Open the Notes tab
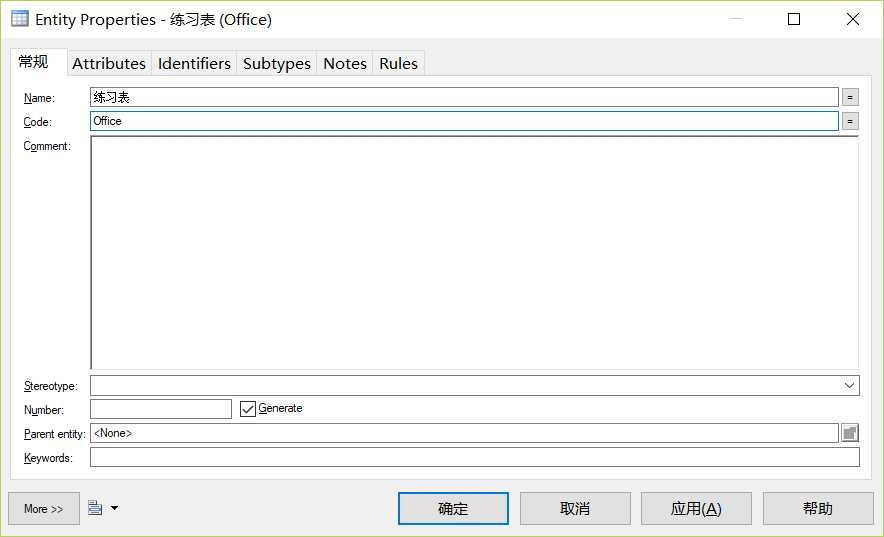The image size is (884, 537). click(x=344, y=63)
